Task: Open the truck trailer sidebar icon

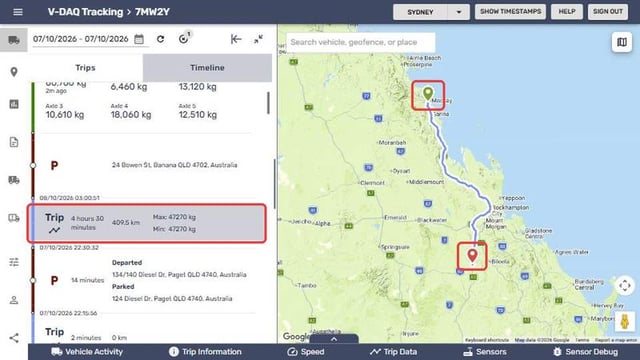Action: pyautogui.click(x=14, y=218)
